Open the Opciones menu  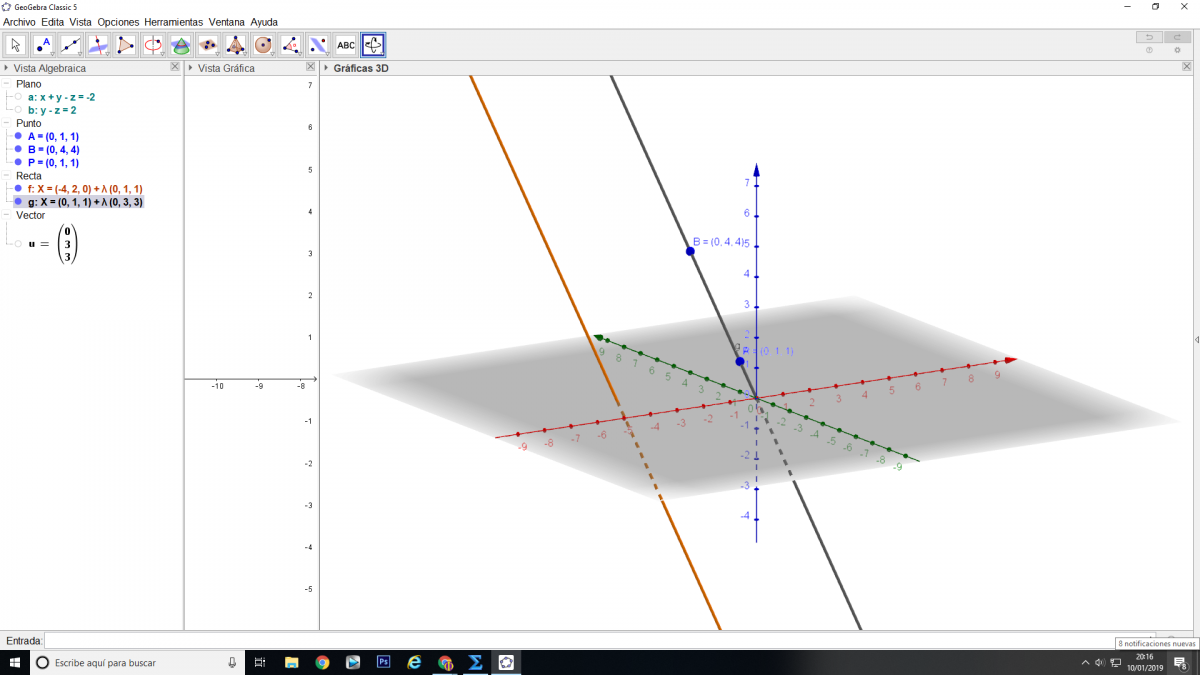[117, 22]
